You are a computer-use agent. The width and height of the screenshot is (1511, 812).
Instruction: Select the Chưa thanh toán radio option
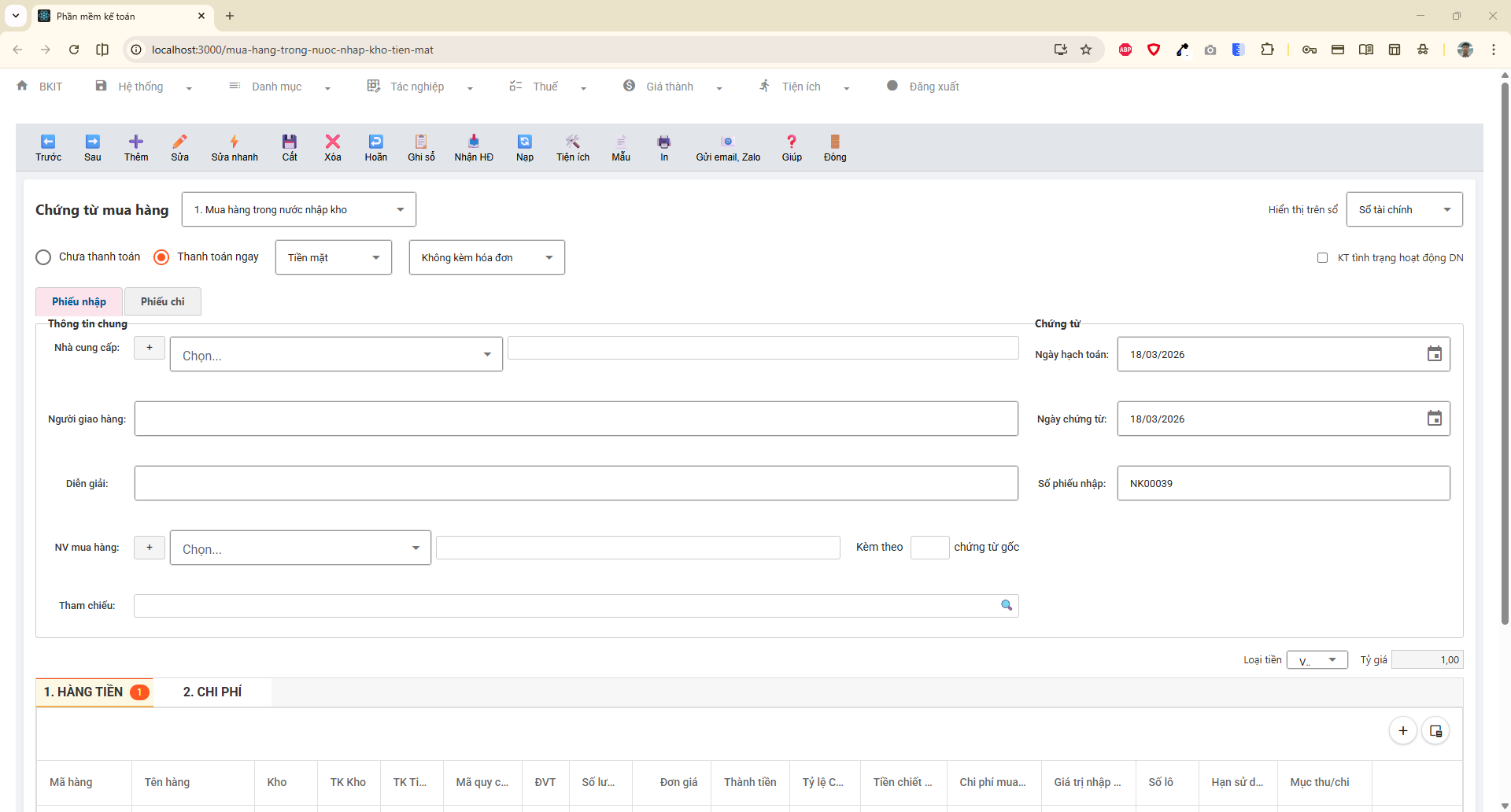pyautogui.click(x=44, y=257)
